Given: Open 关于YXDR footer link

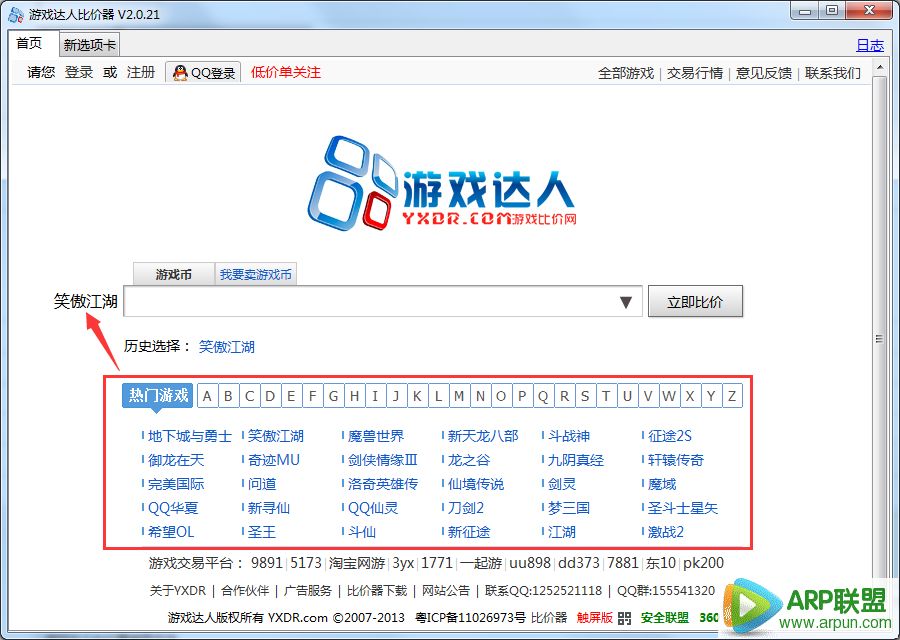Looking at the screenshot, I should pos(177,591).
